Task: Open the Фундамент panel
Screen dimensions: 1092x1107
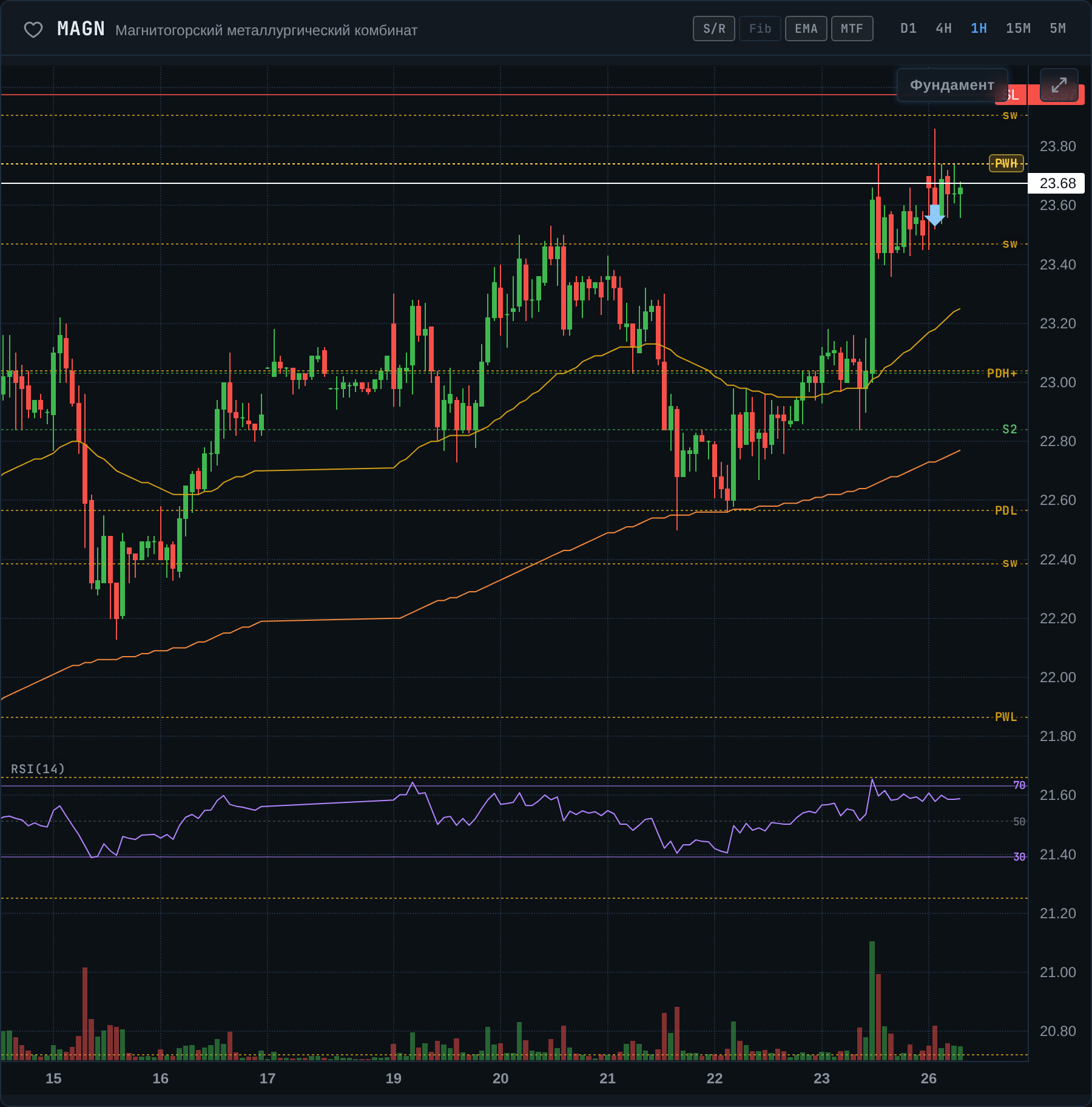Action: coord(952,85)
